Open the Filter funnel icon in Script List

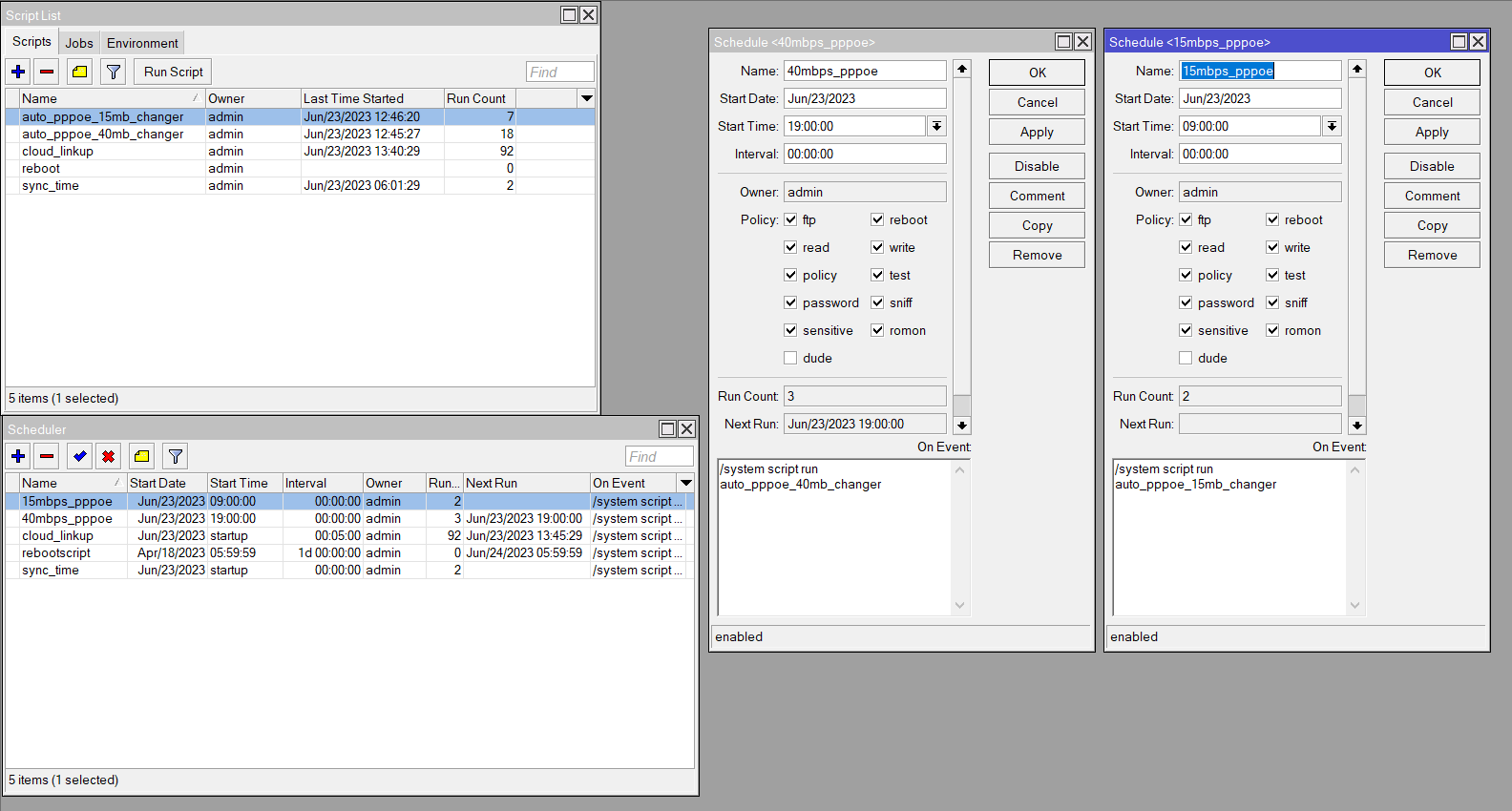[114, 72]
